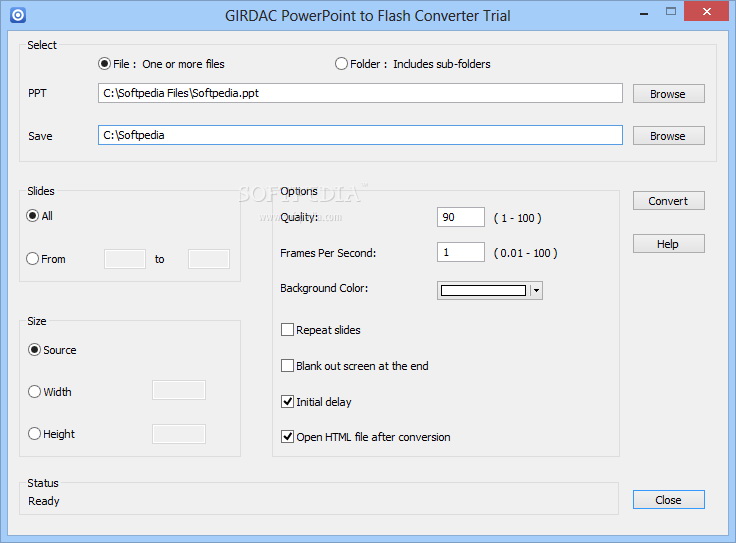Browse for the Save destination folder

pyautogui.click(x=668, y=136)
